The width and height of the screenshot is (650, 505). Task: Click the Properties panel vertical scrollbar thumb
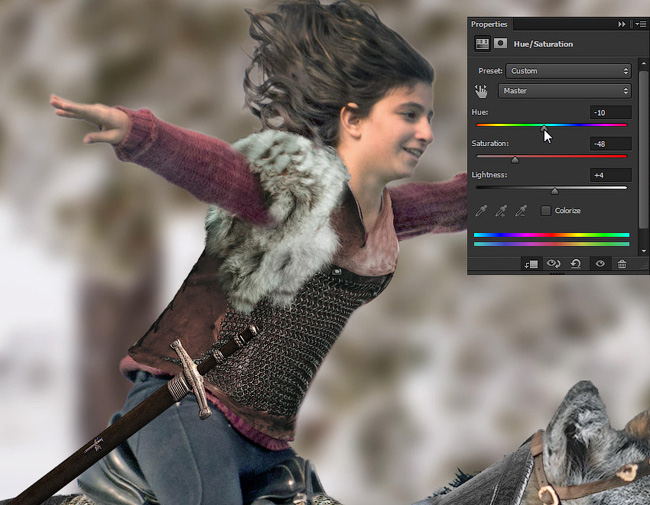point(643,149)
